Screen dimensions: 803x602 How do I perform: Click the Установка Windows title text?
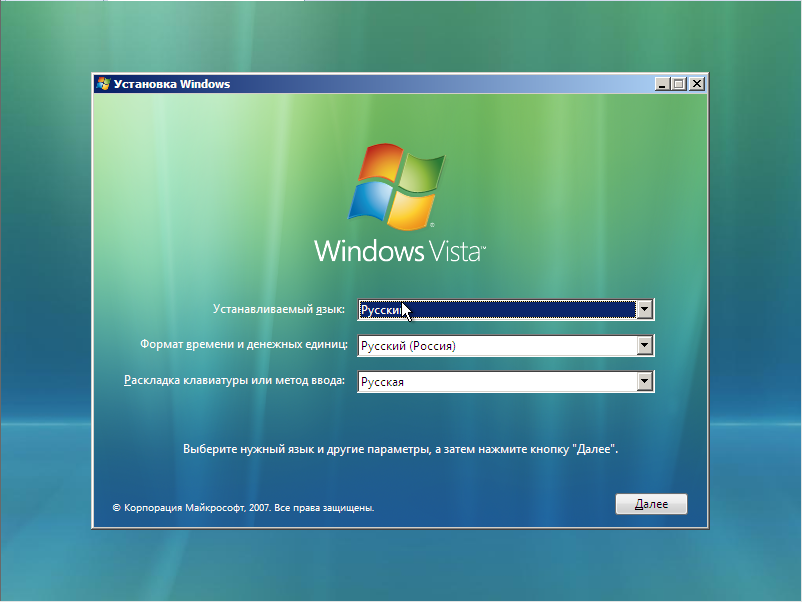coord(172,84)
